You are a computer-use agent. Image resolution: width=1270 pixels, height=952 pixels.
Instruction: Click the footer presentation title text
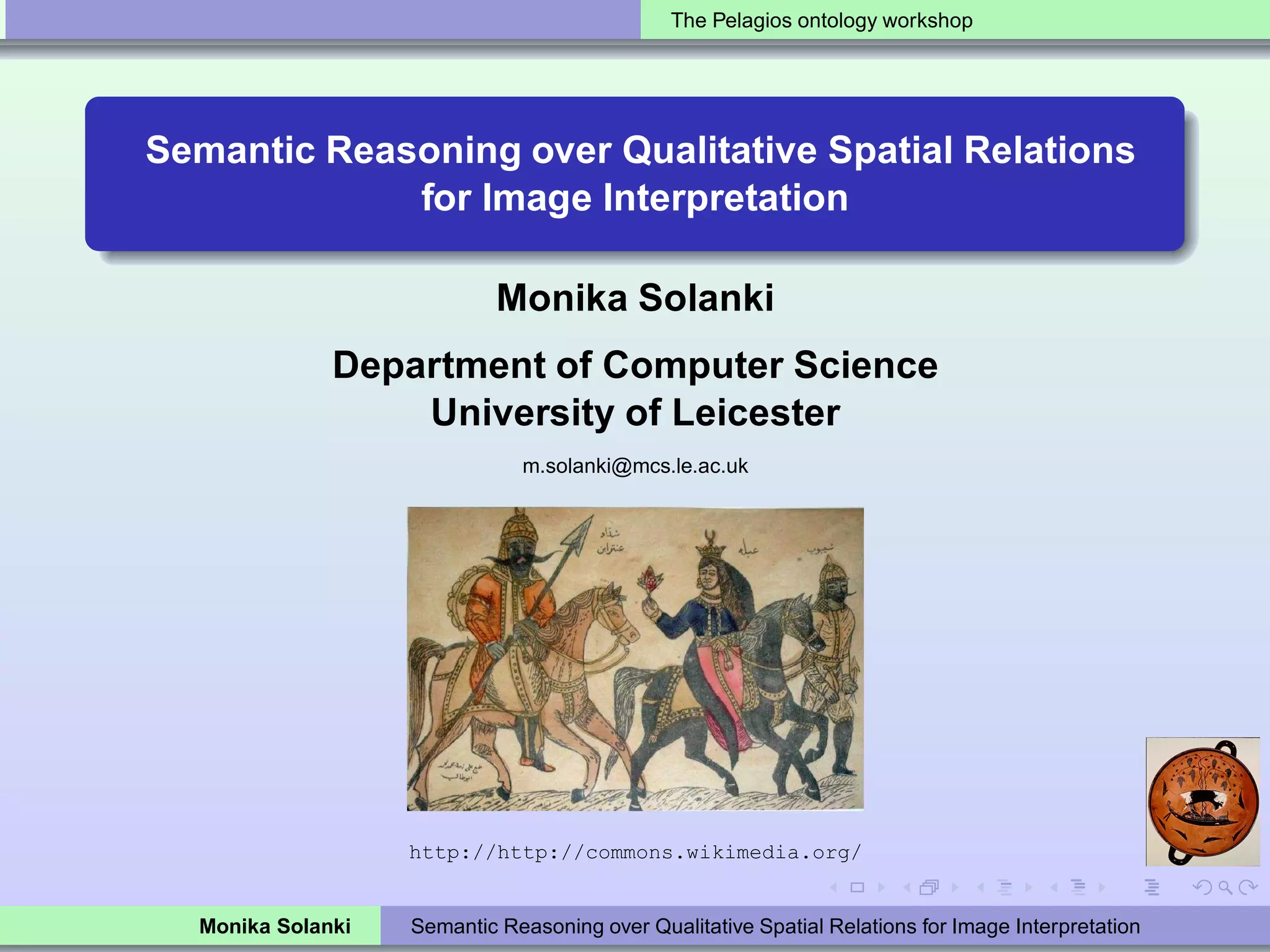(x=775, y=926)
